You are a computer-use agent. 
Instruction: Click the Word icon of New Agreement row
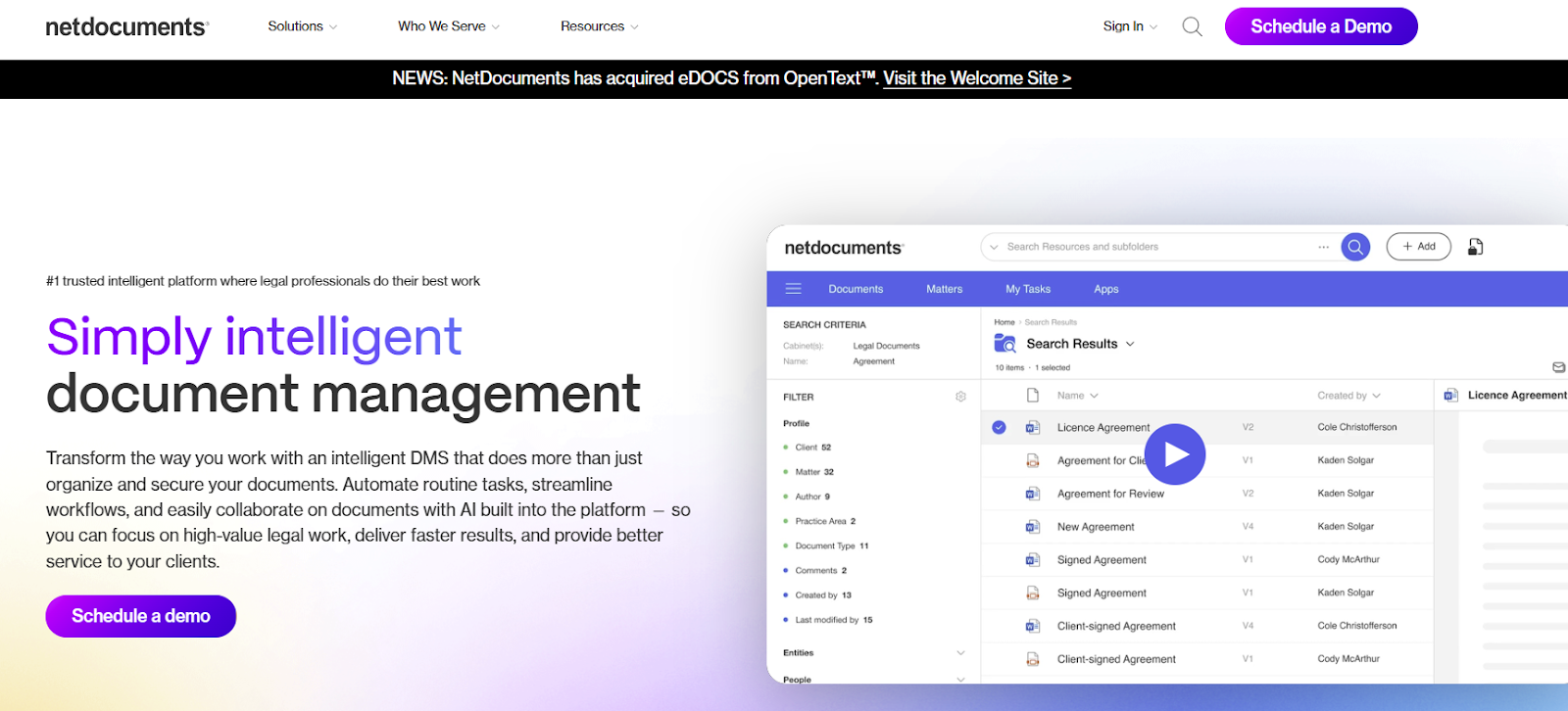(x=1032, y=527)
